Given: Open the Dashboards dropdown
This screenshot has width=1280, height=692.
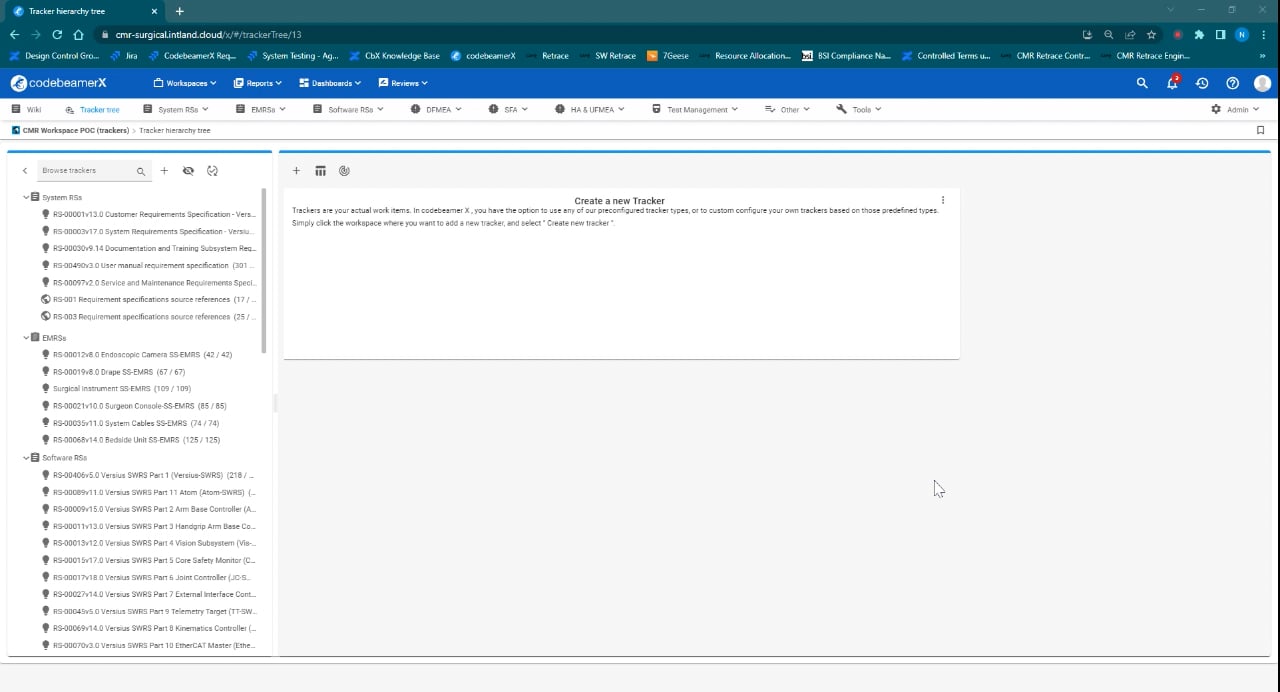Looking at the screenshot, I should coord(329,83).
